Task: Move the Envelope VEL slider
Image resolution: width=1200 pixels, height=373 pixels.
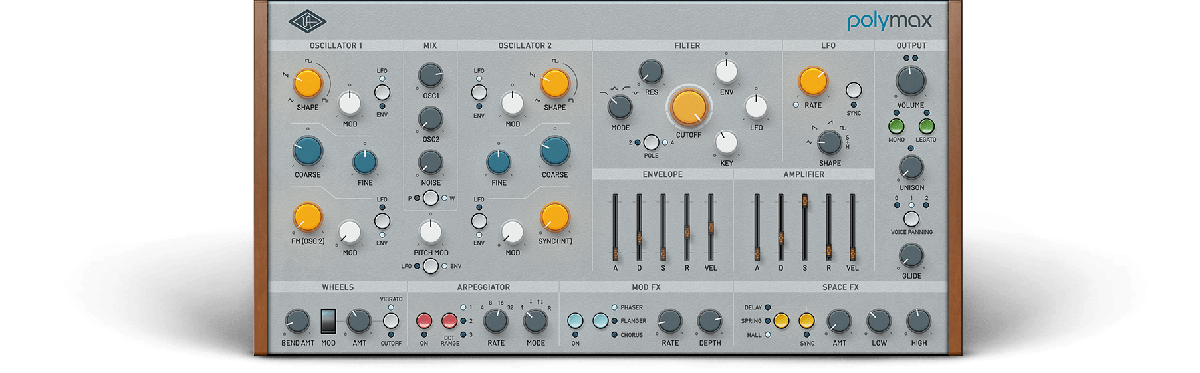Action: (710, 227)
